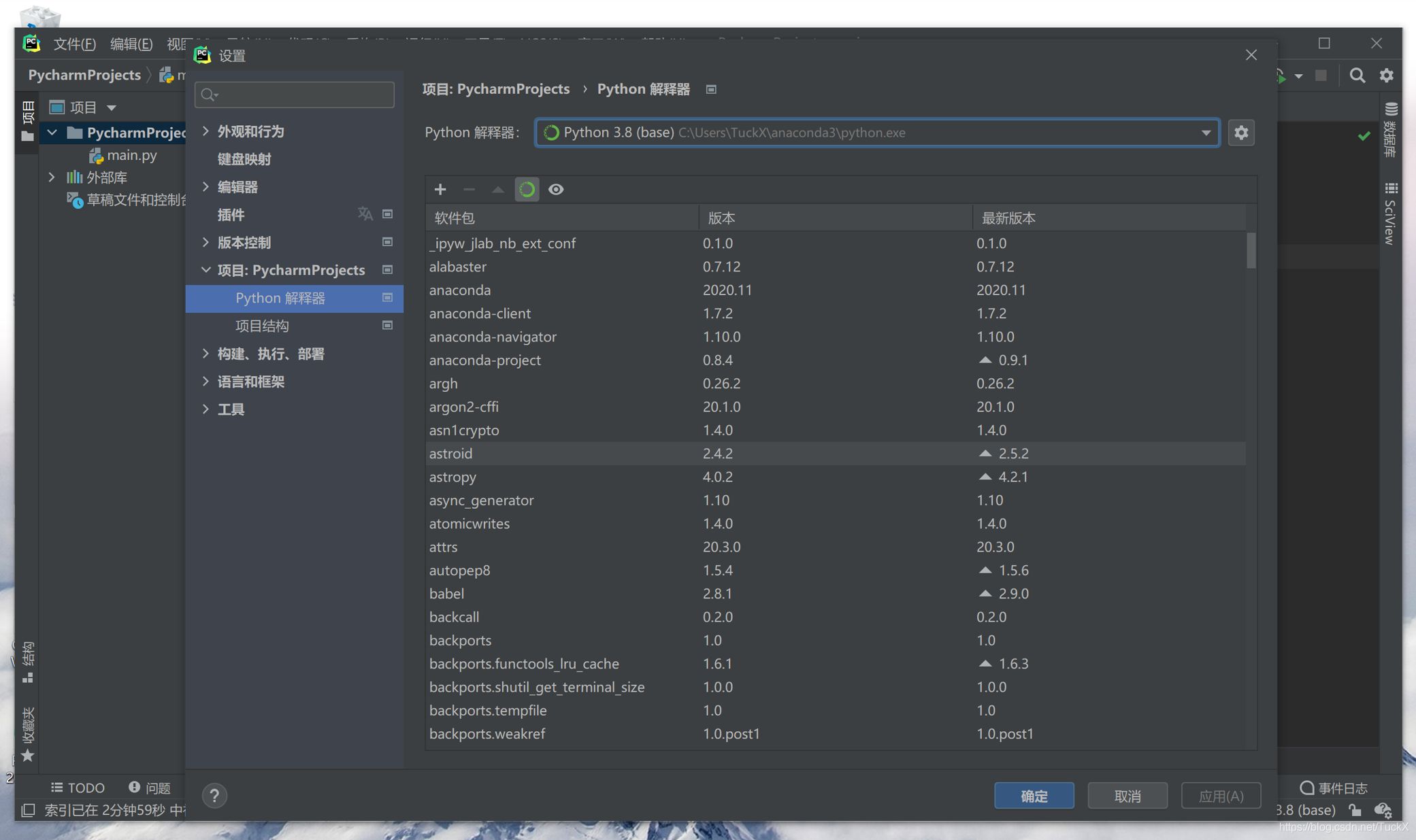Click the package list scrollbar thumb
The height and width of the screenshot is (840, 1416).
pyautogui.click(x=1251, y=250)
